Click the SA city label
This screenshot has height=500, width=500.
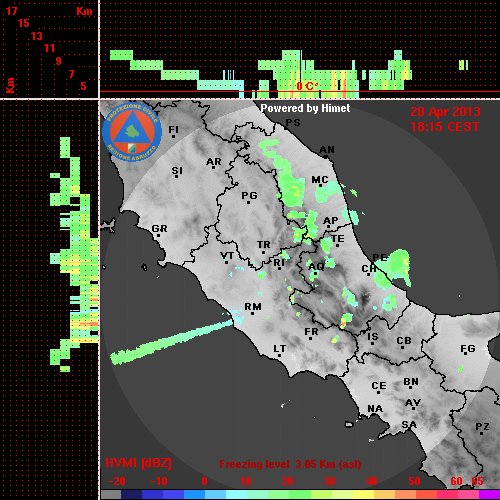click(409, 425)
